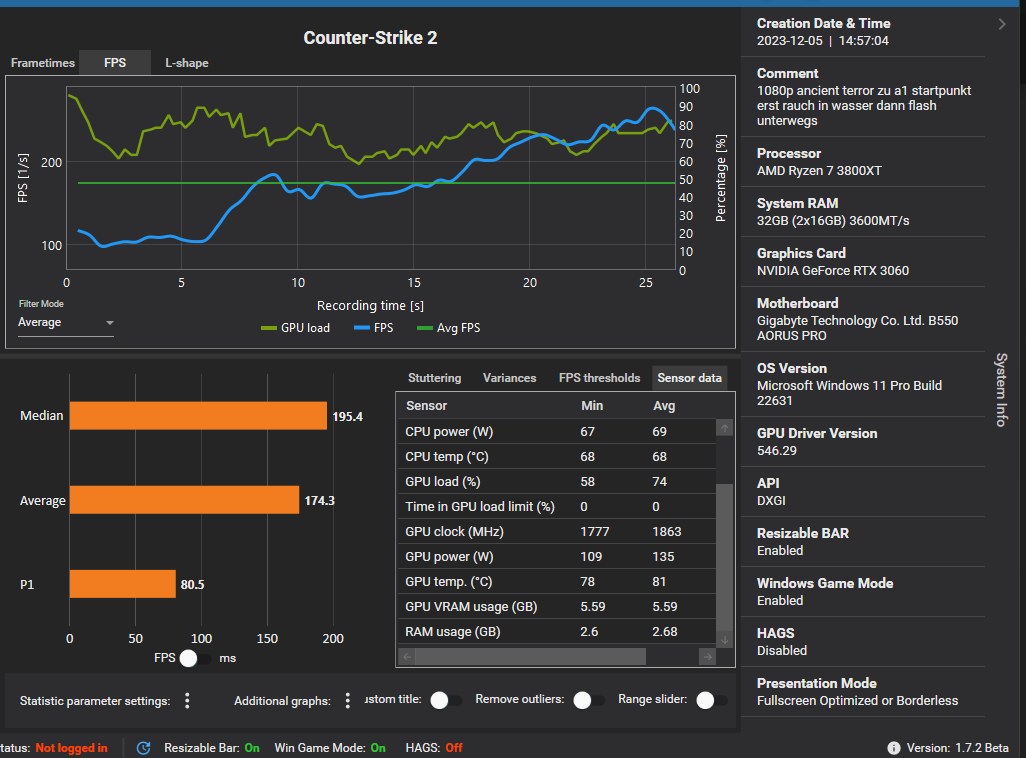
Task: Open the Stuttering tab
Action: coord(434,378)
